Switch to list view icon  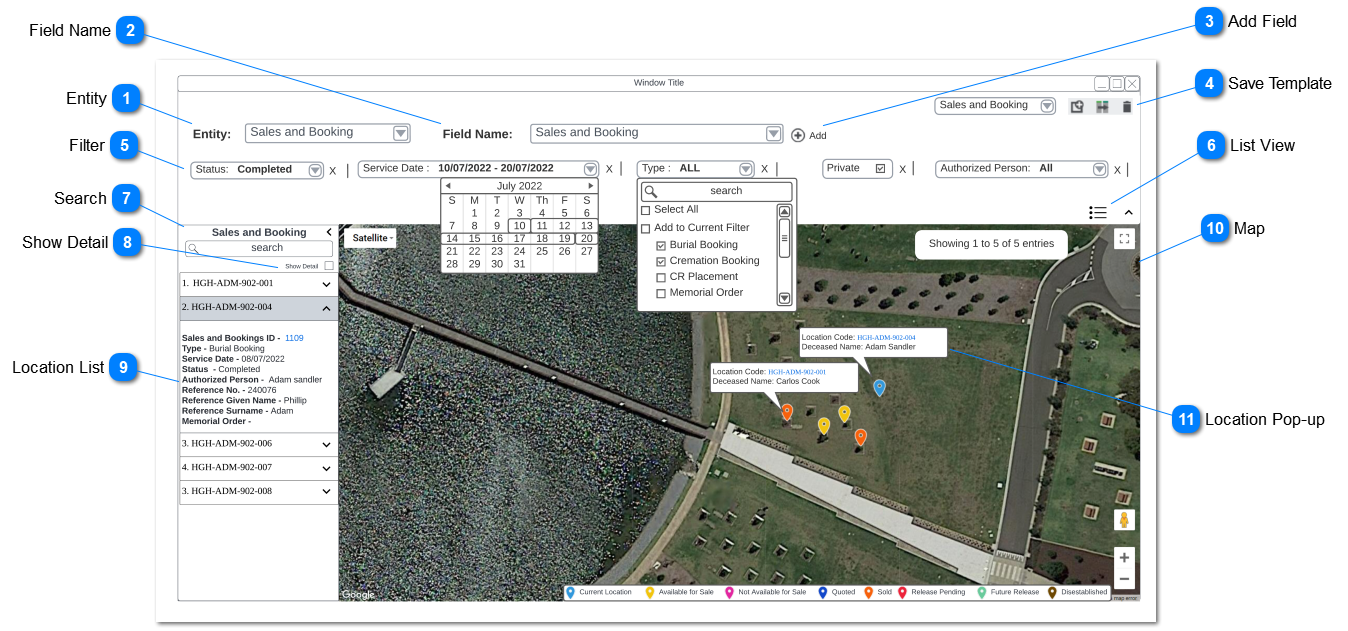point(1098,212)
